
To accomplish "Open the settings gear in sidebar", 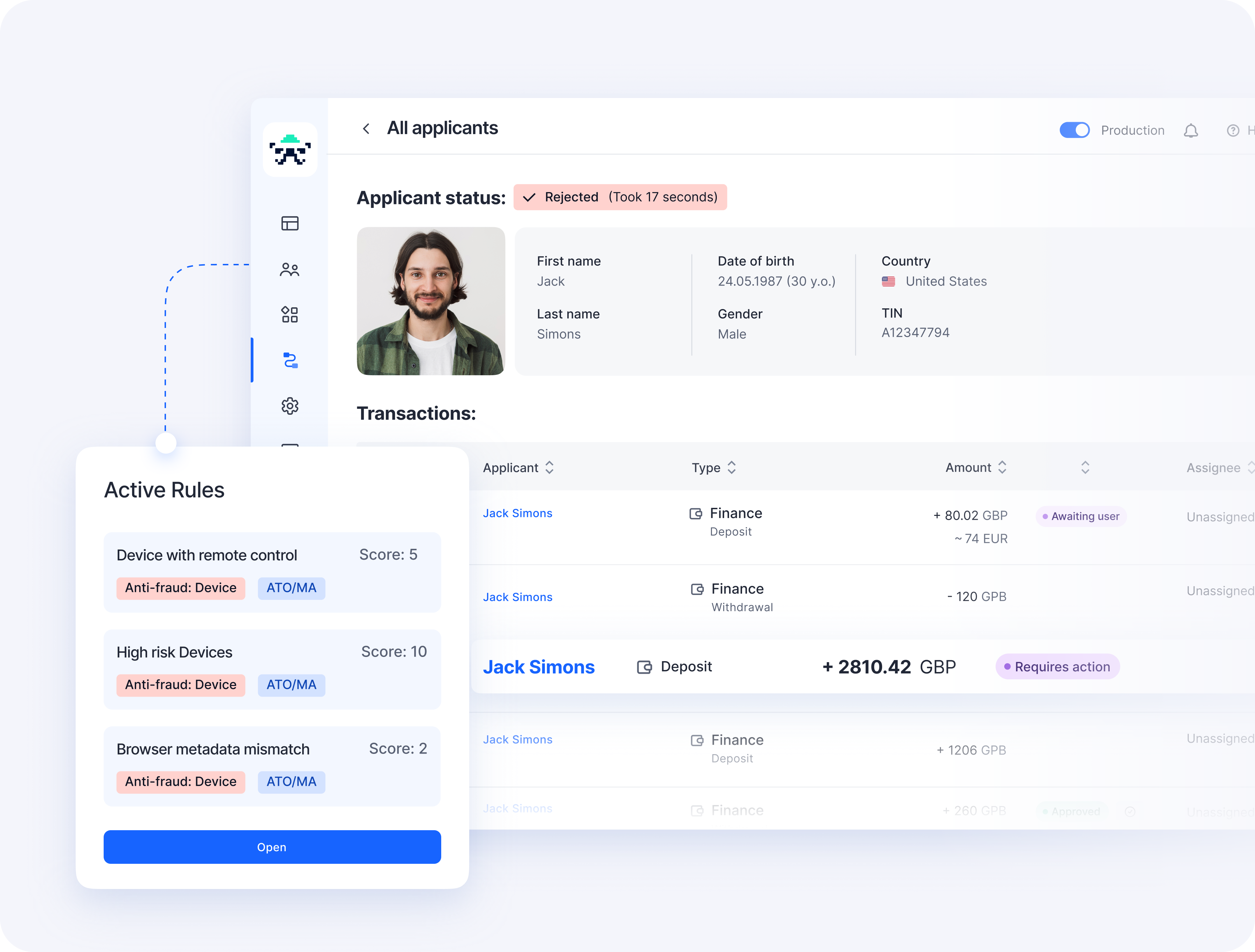I will (x=290, y=406).
